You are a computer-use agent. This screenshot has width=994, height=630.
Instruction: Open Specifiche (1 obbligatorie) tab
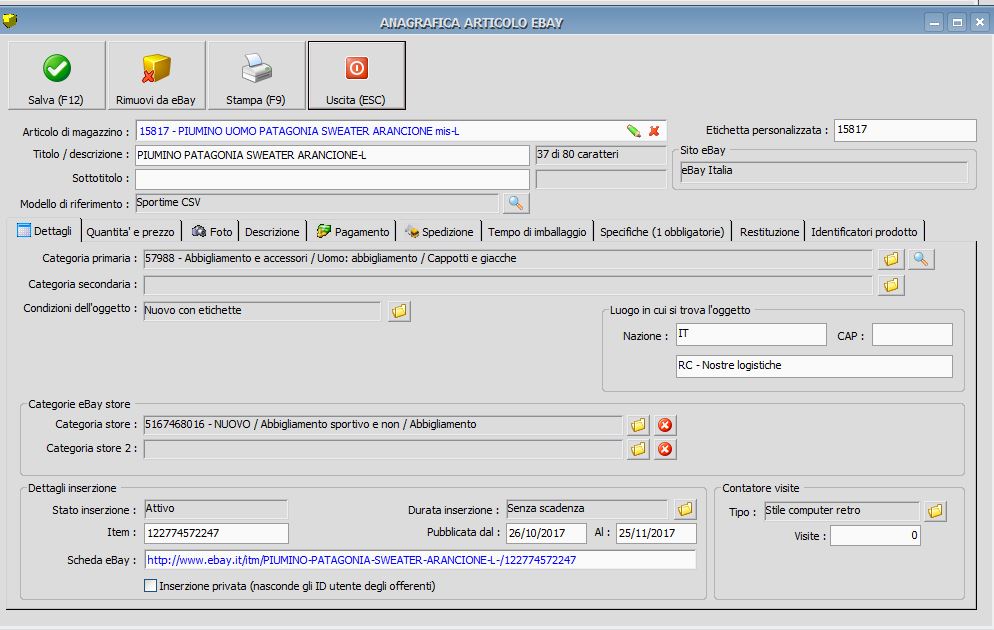[662, 232]
